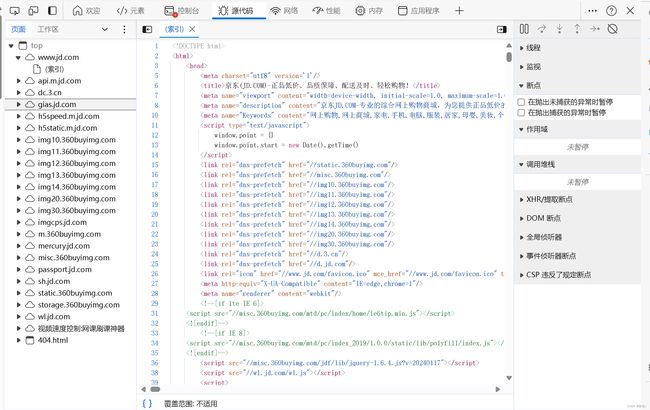Open navigator vertical three-dot menu
Screen dimensions: 650x410
click(124, 29)
